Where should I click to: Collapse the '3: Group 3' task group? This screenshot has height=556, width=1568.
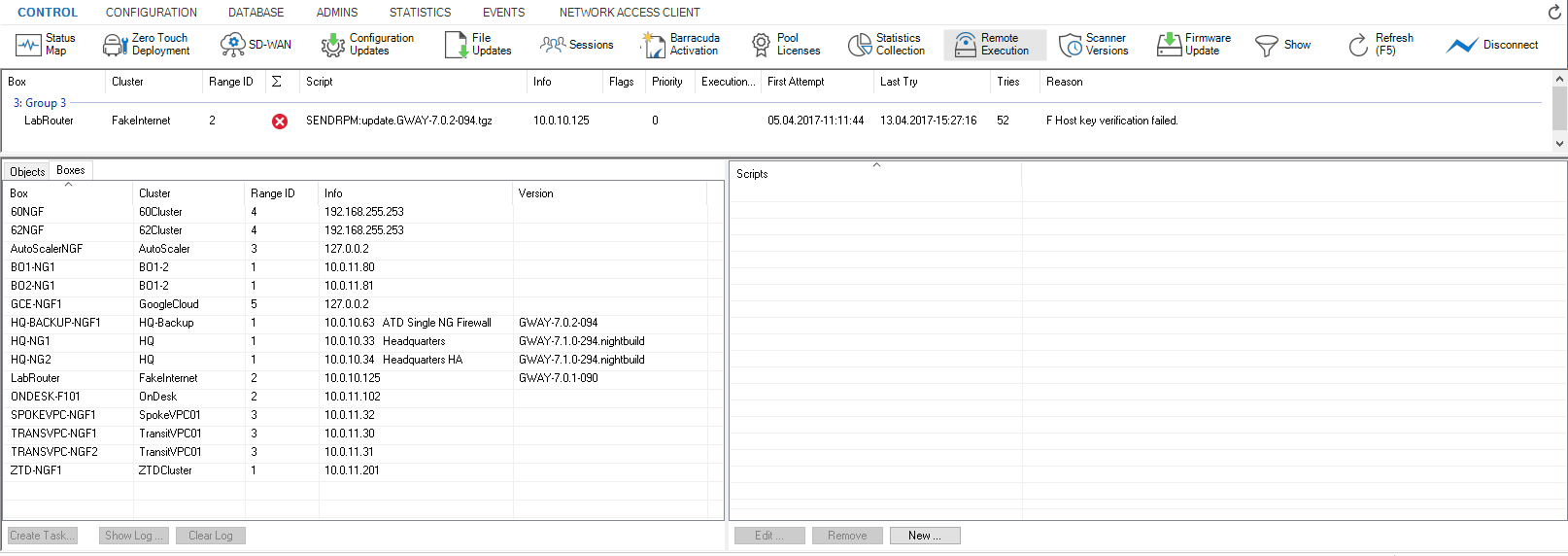[40, 103]
